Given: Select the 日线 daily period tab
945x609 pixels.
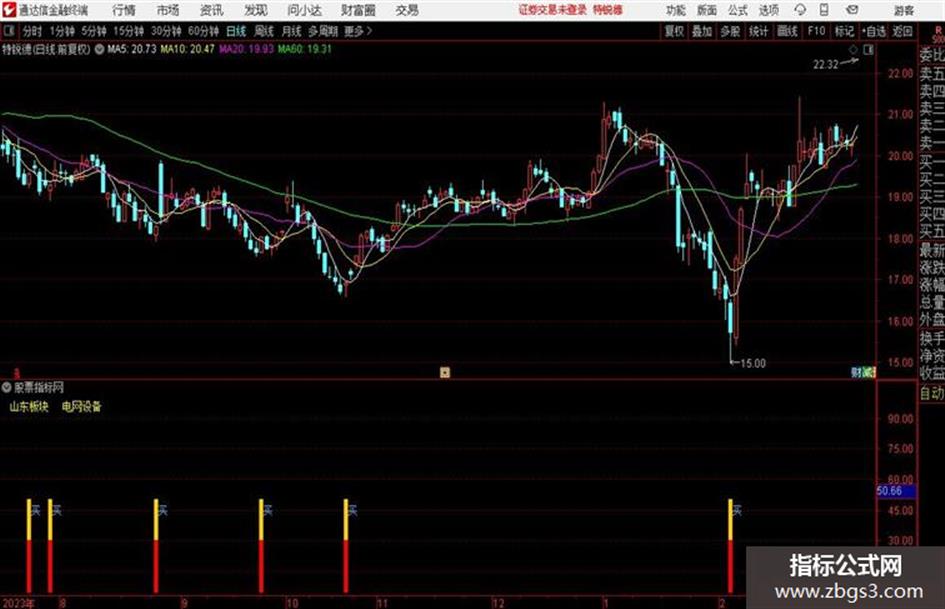Looking at the screenshot, I should [236, 31].
